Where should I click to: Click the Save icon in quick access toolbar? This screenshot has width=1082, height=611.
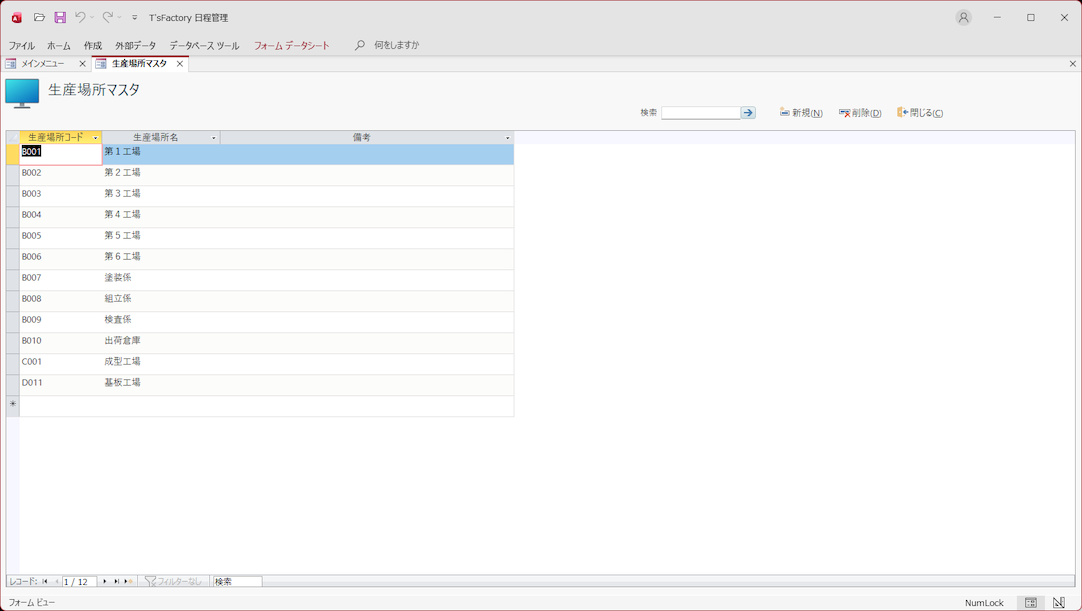60,17
